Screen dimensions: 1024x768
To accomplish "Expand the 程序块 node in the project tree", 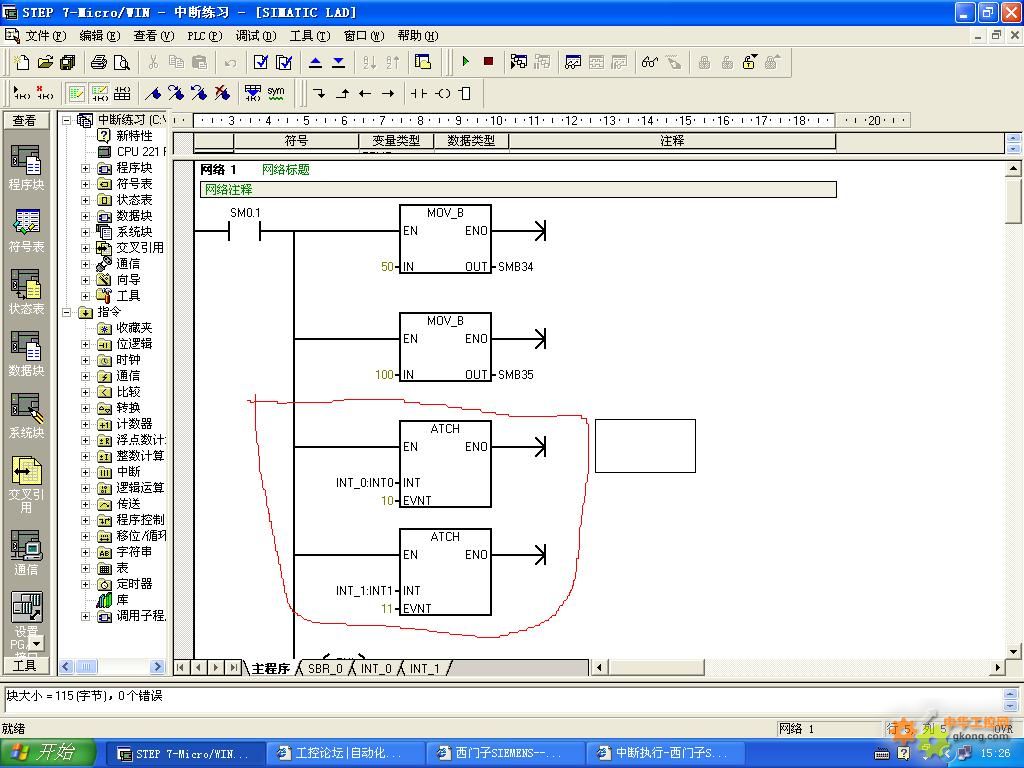I will pos(86,168).
